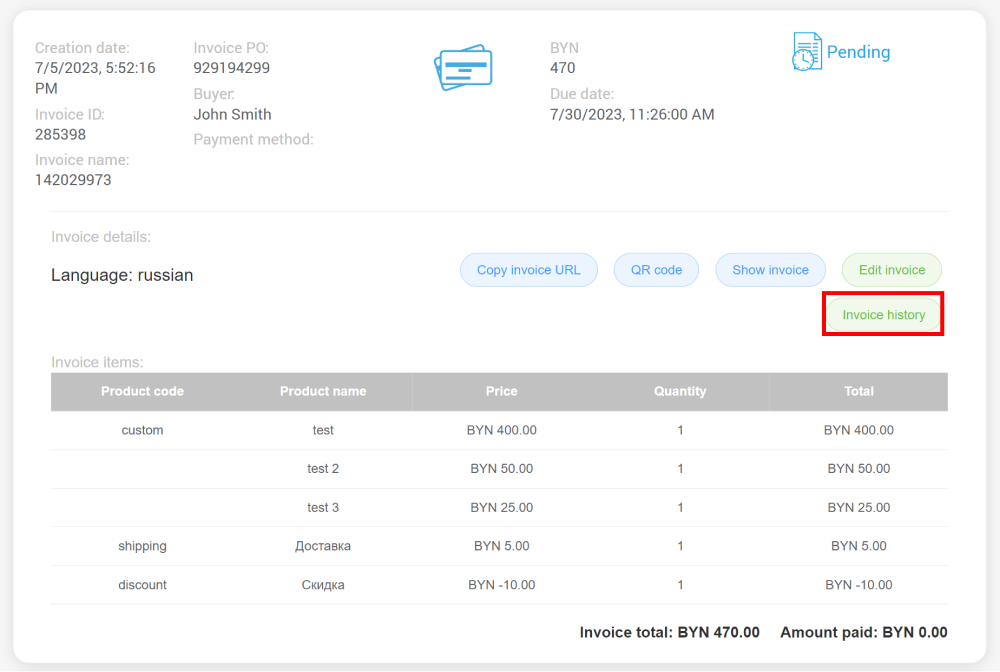Click the Pending status label
This screenshot has height=672, width=1000.
(859, 51)
